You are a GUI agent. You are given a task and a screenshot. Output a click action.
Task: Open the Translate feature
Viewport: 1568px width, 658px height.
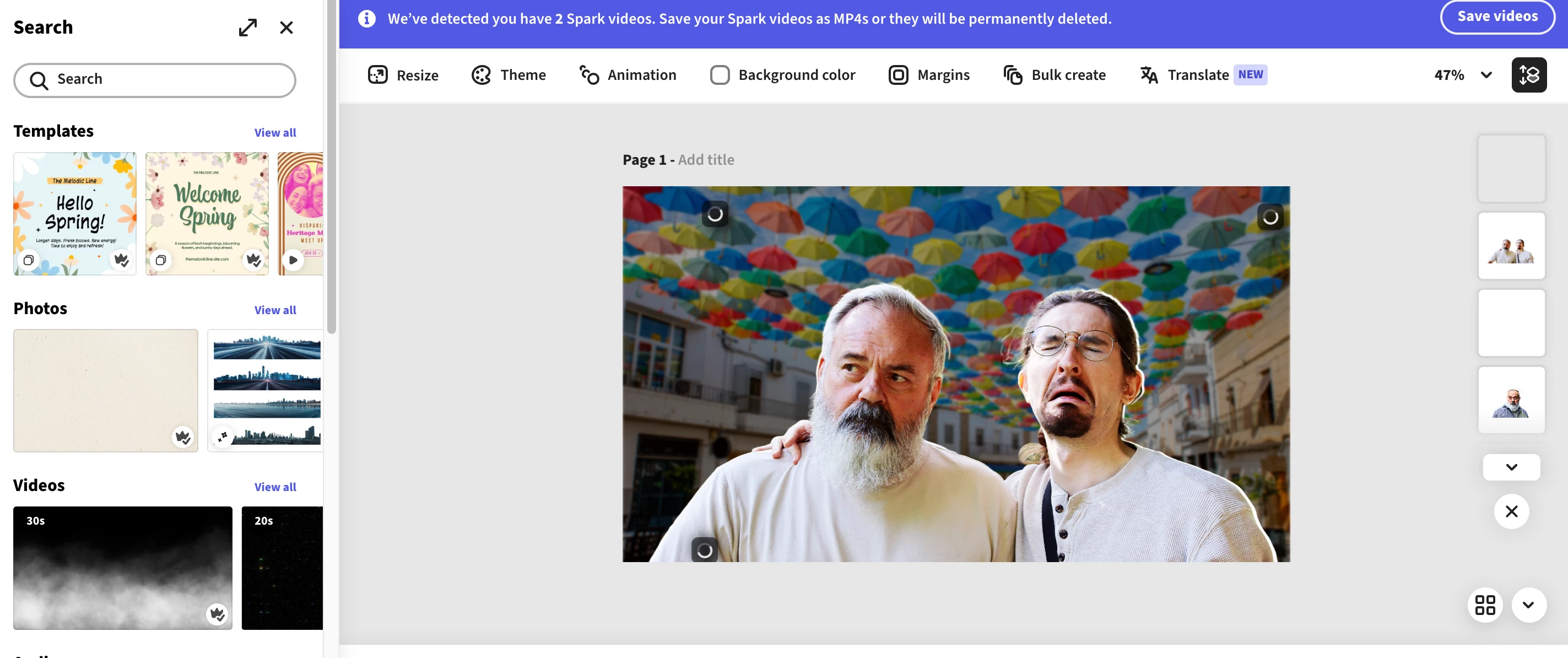point(1185,75)
